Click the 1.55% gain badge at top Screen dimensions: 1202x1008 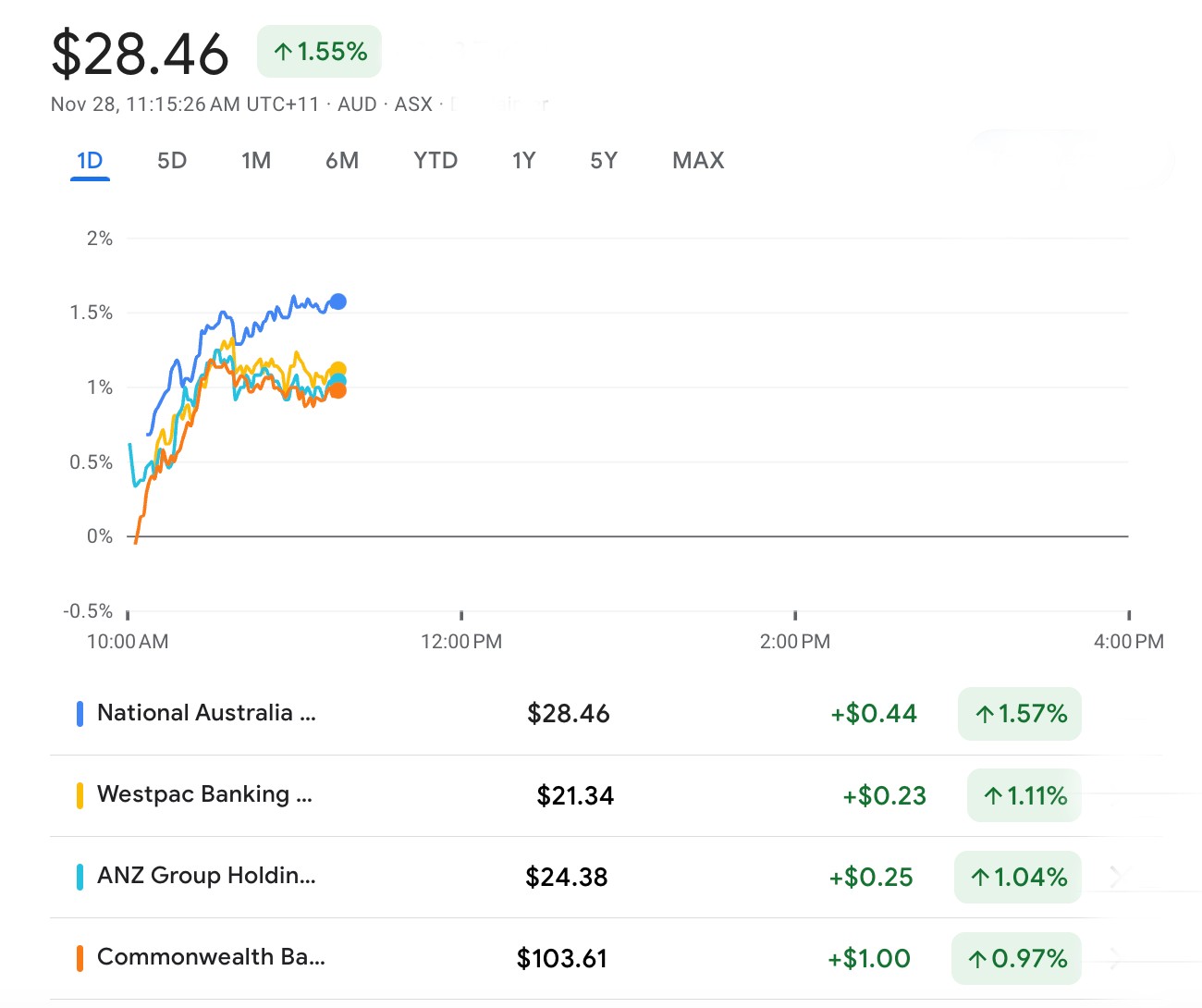[x=319, y=51]
